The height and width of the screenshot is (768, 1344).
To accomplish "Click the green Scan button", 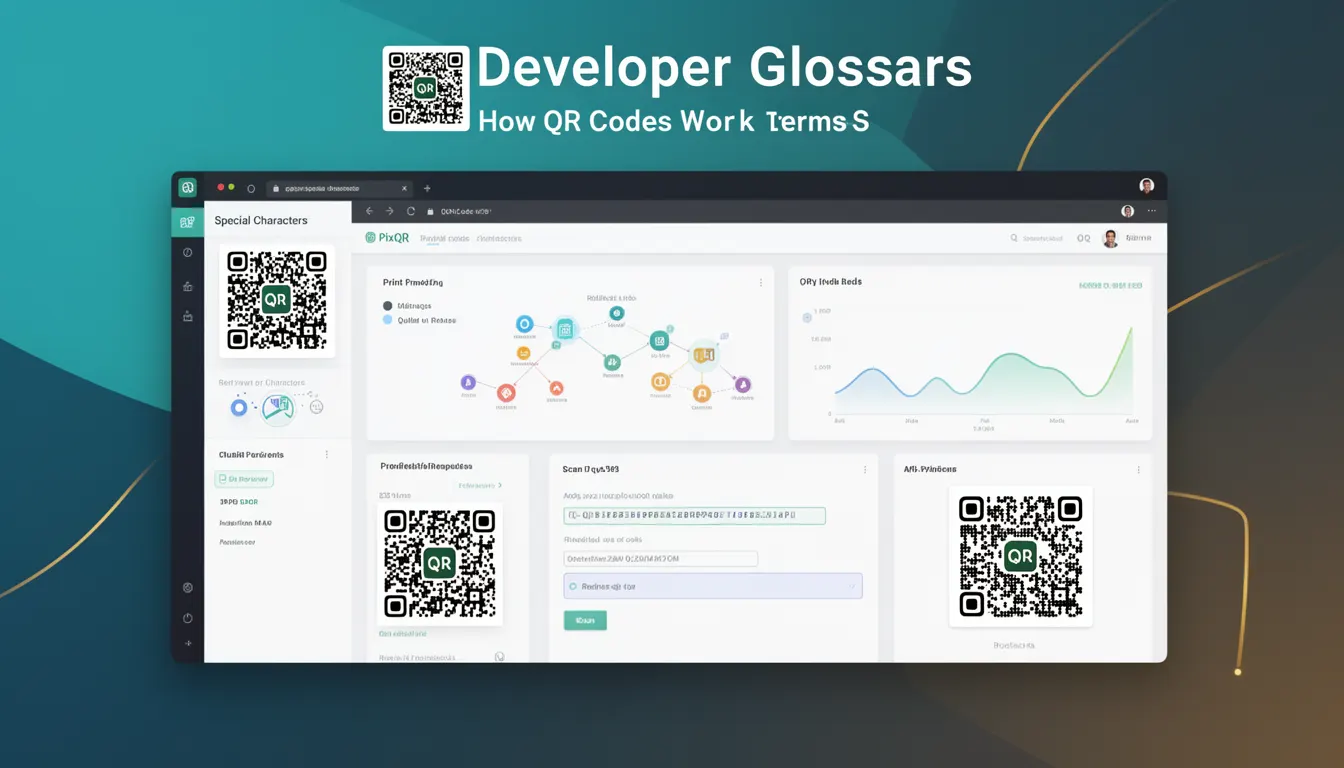I will pyautogui.click(x=585, y=621).
